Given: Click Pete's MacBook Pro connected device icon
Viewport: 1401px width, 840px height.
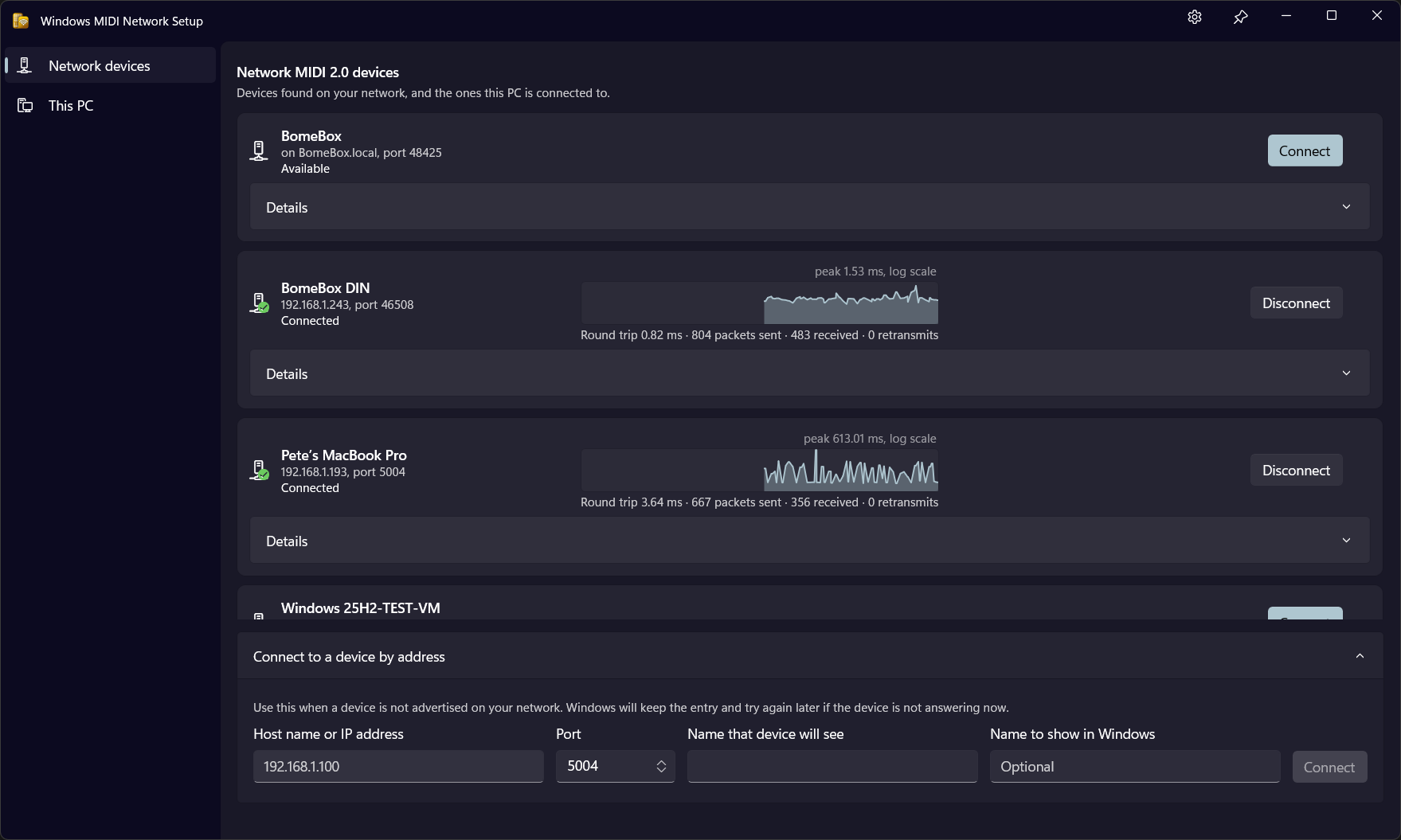Looking at the screenshot, I should 259,471.
